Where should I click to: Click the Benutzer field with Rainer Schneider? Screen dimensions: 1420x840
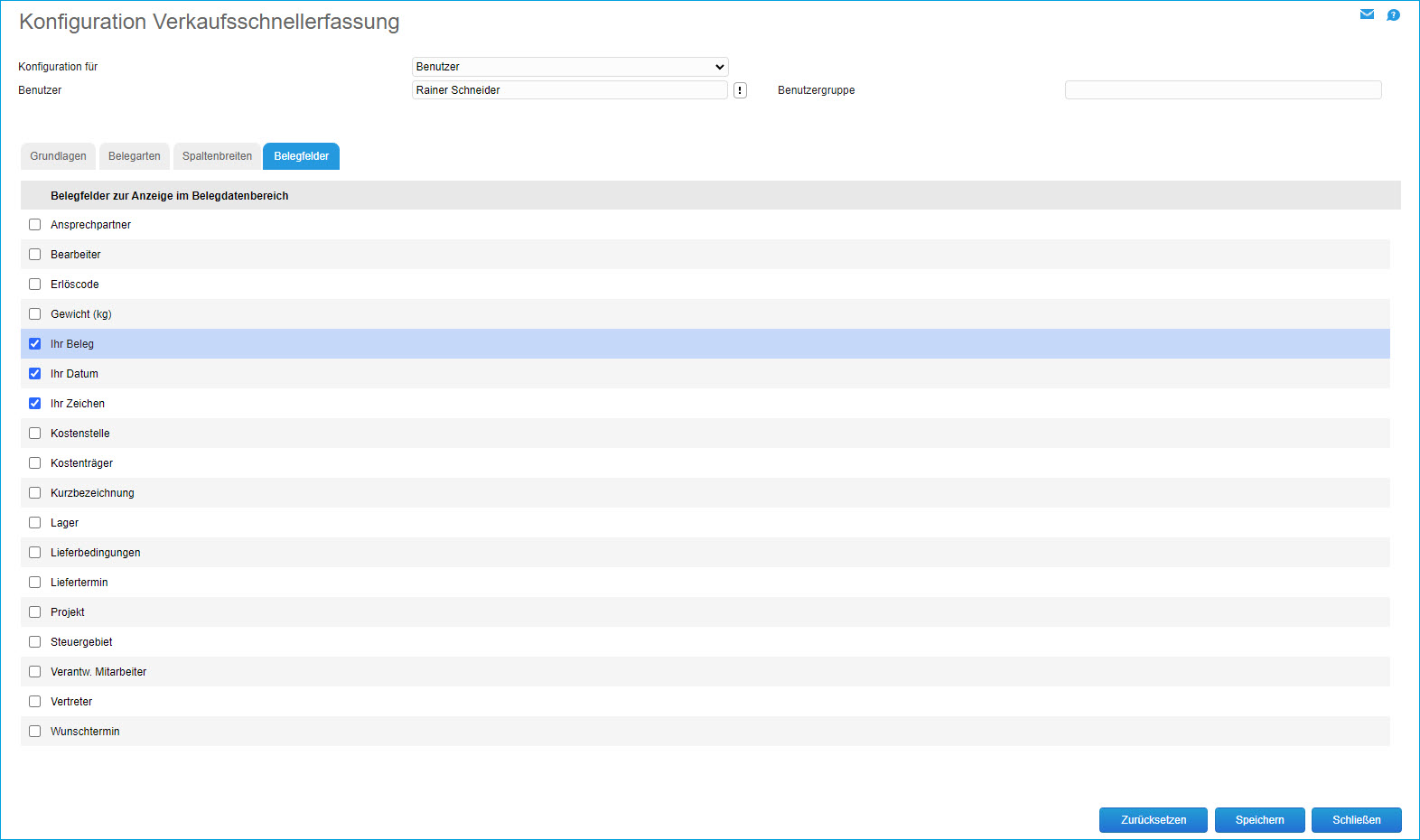(569, 90)
